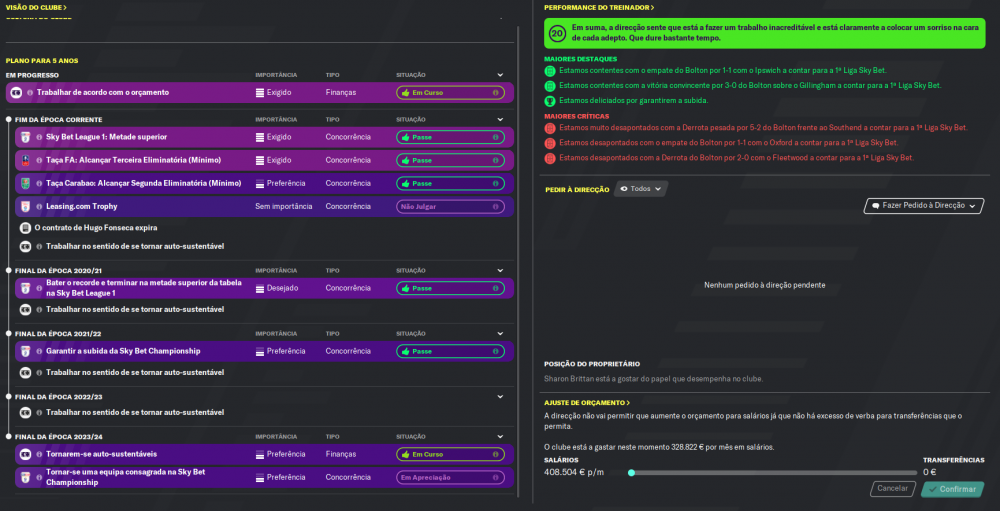Image resolution: width=1000 pixels, height=511 pixels.
Task: Click timeline dot for 'Final da Época 2020/21'
Action: click(8, 270)
